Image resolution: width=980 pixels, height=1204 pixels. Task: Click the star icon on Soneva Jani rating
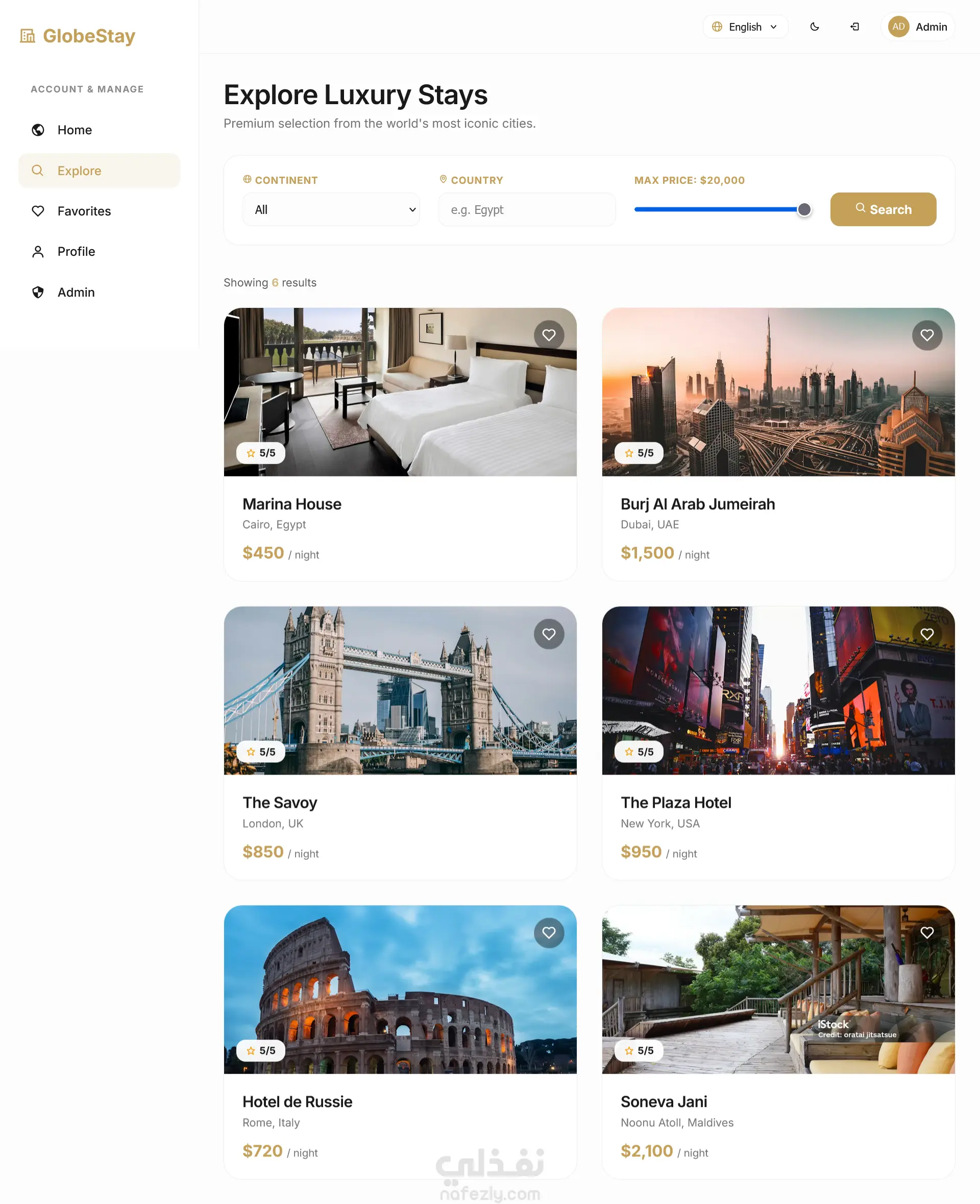[629, 1050]
